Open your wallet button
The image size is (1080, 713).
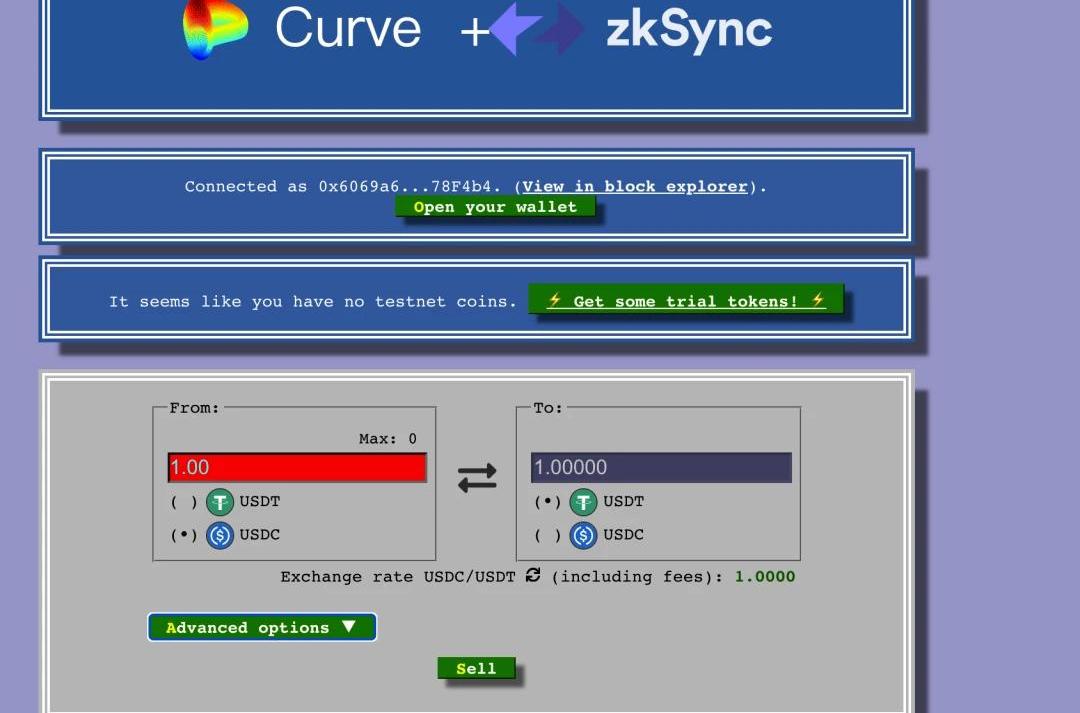click(495, 207)
